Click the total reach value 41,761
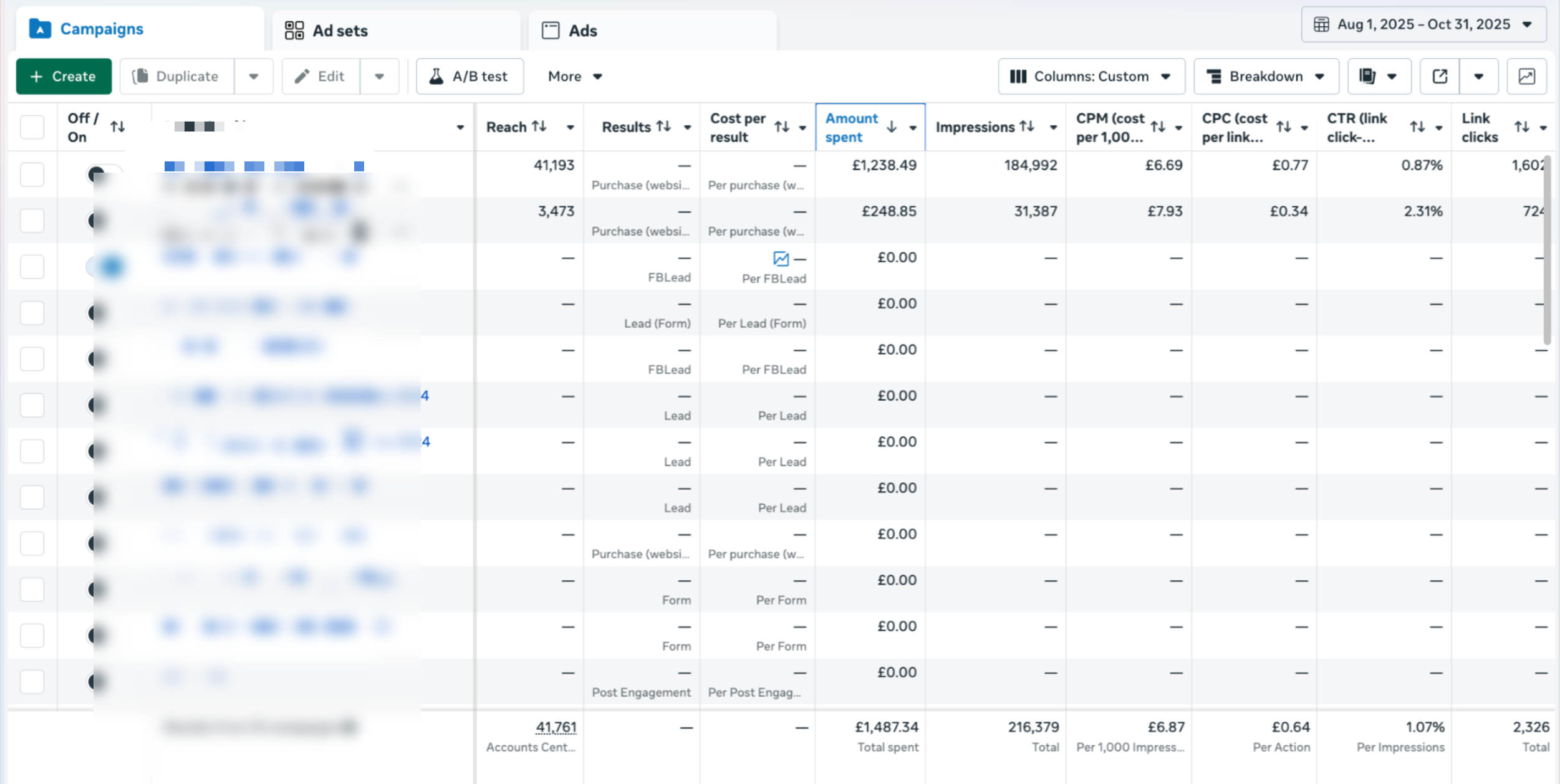This screenshot has width=1560, height=784. point(556,727)
